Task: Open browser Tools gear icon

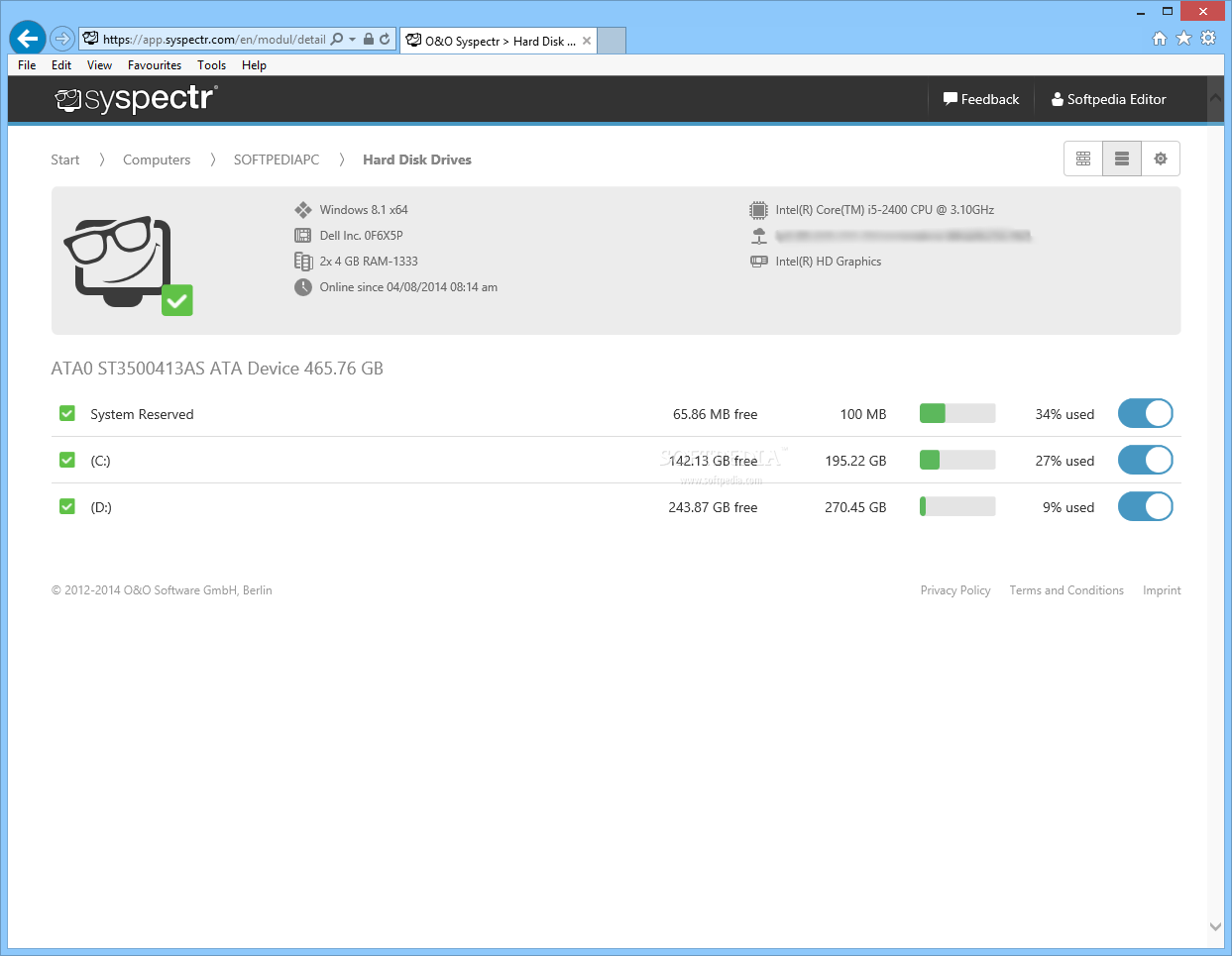Action: pos(1208,38)
